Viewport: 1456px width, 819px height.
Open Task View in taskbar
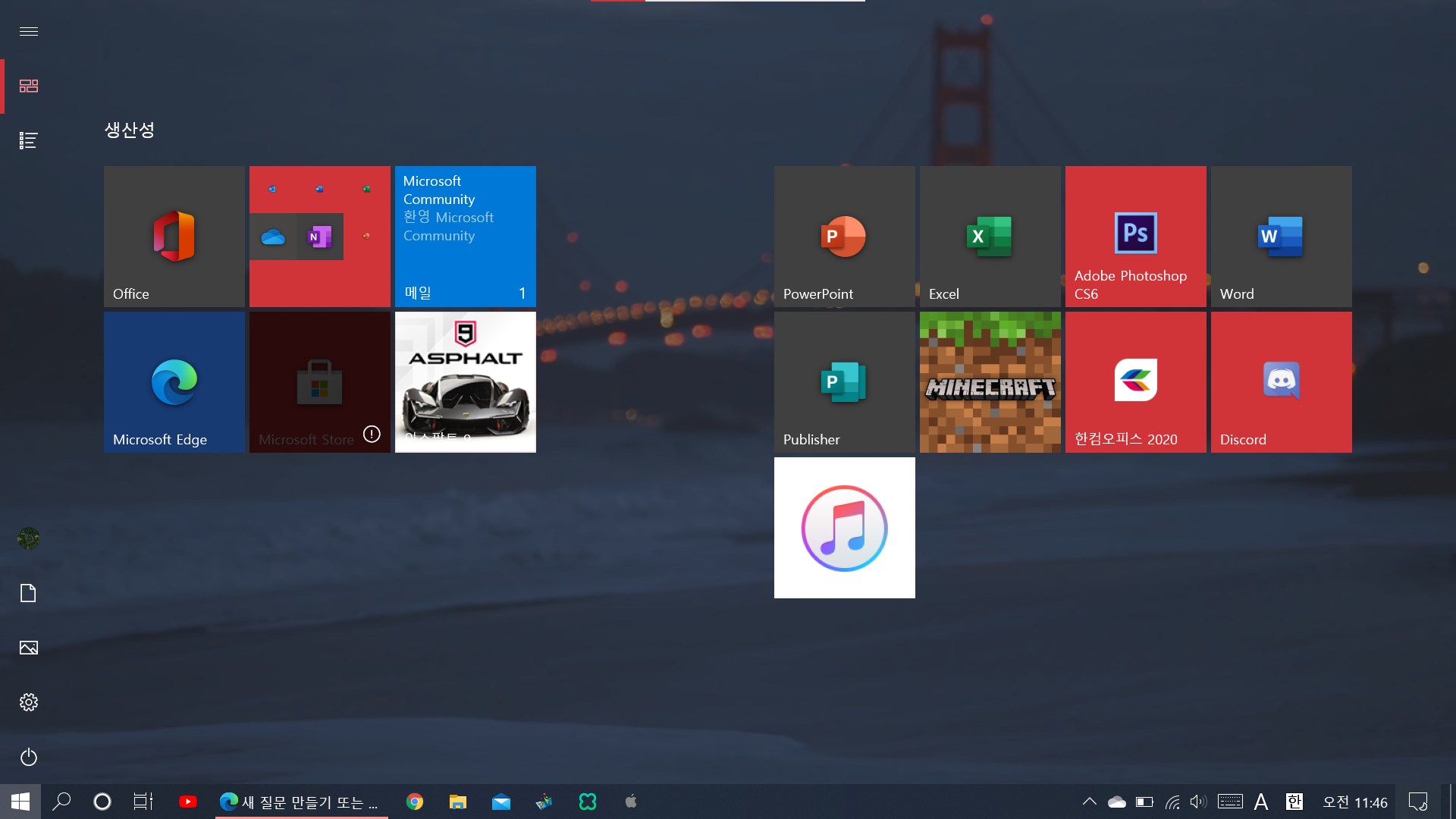[x=143, y=802]
